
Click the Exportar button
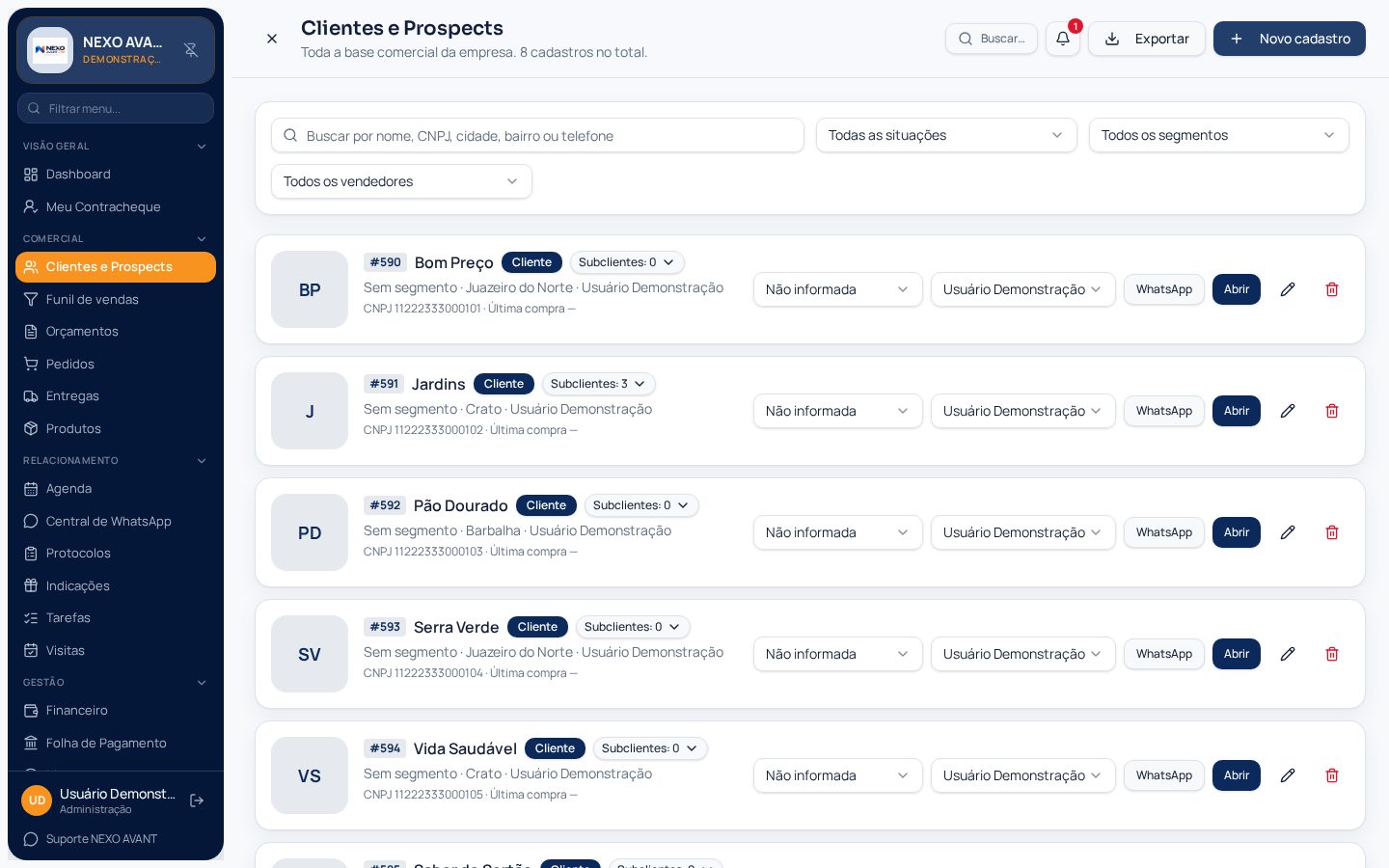[x=1147, y=39]
